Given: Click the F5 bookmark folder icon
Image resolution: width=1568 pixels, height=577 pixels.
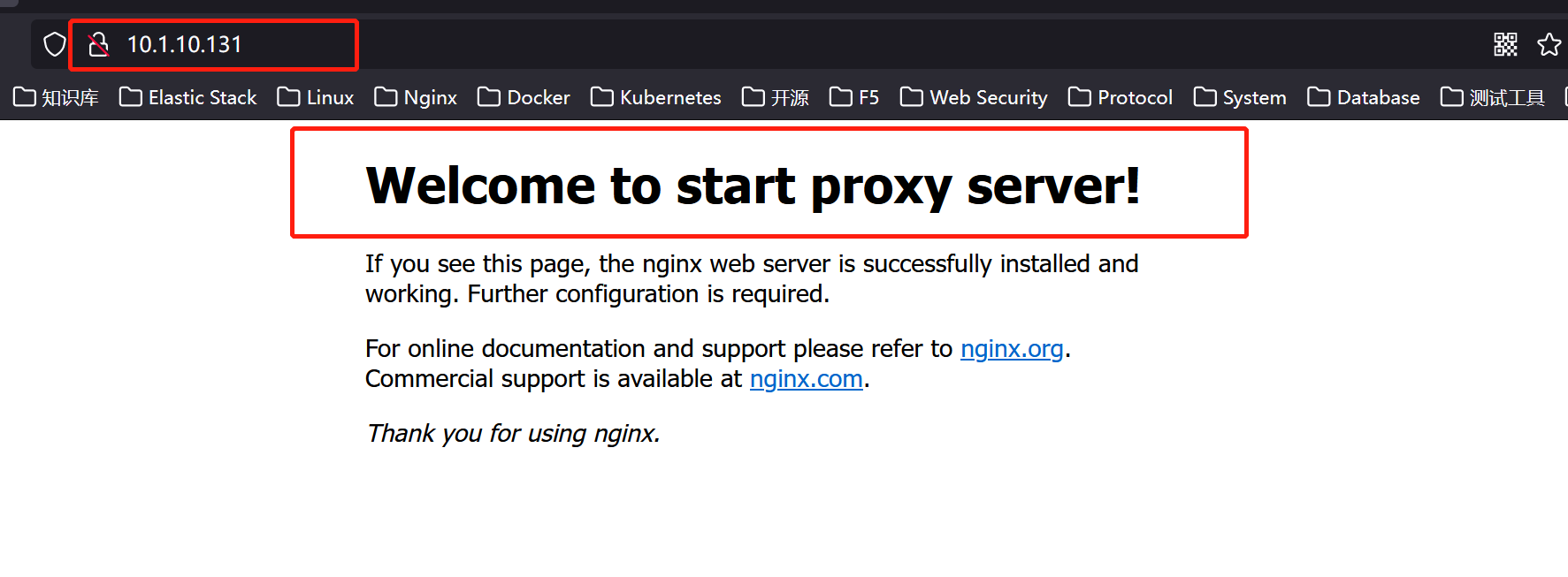Looking at the screenshot, I should pos(841,96).
